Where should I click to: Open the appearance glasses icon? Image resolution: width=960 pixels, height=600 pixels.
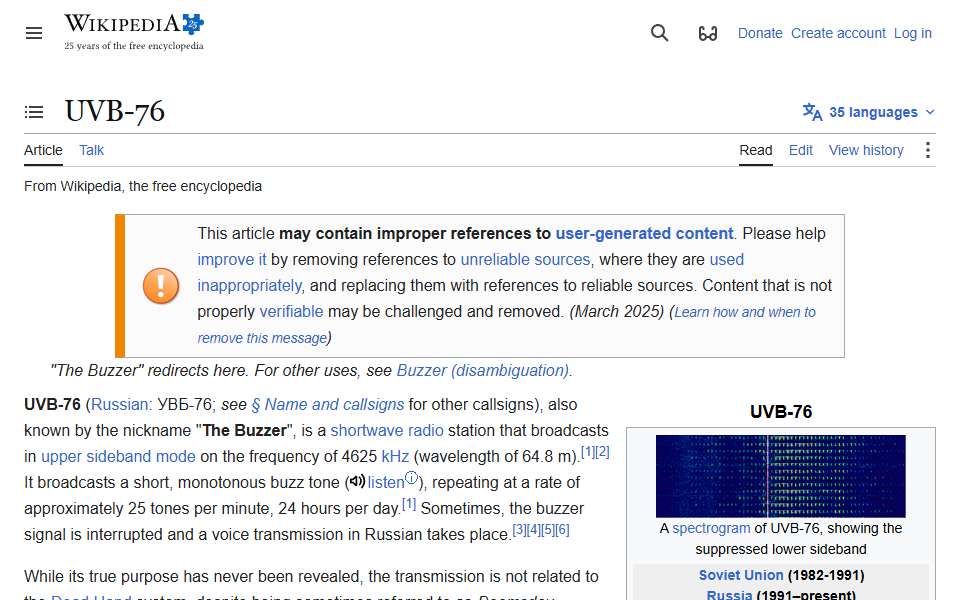click(708, 33)
